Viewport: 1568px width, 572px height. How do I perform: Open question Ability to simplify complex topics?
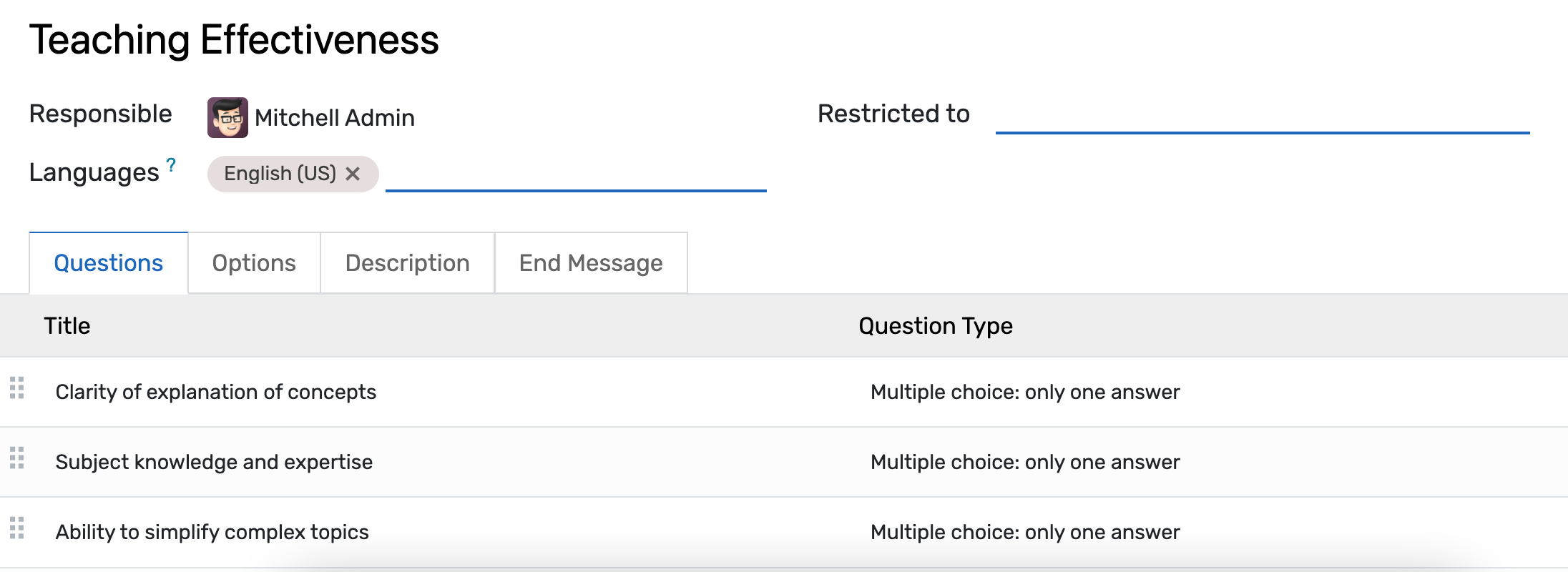[212, 532]
